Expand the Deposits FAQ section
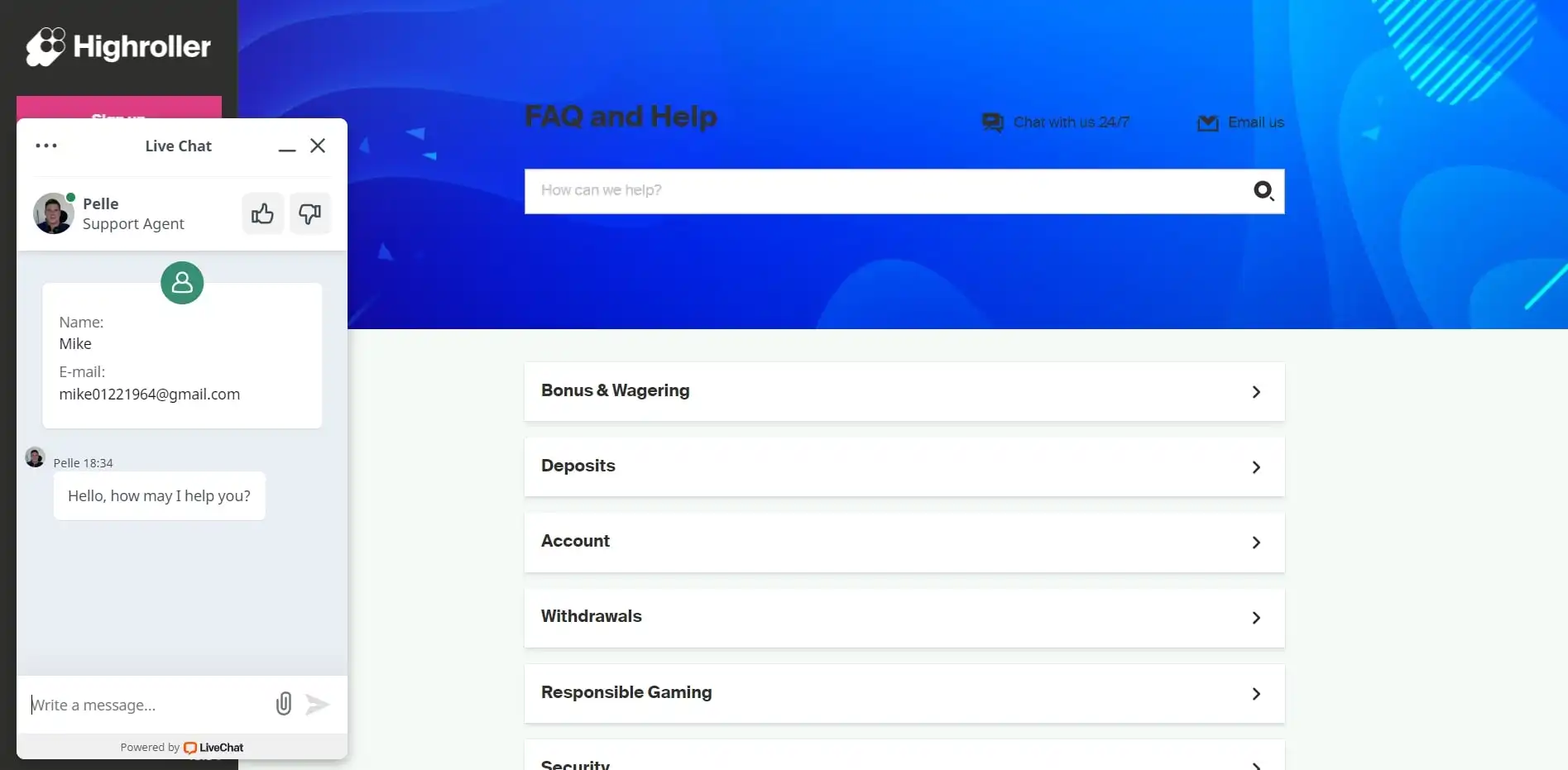 click(904, 466)
